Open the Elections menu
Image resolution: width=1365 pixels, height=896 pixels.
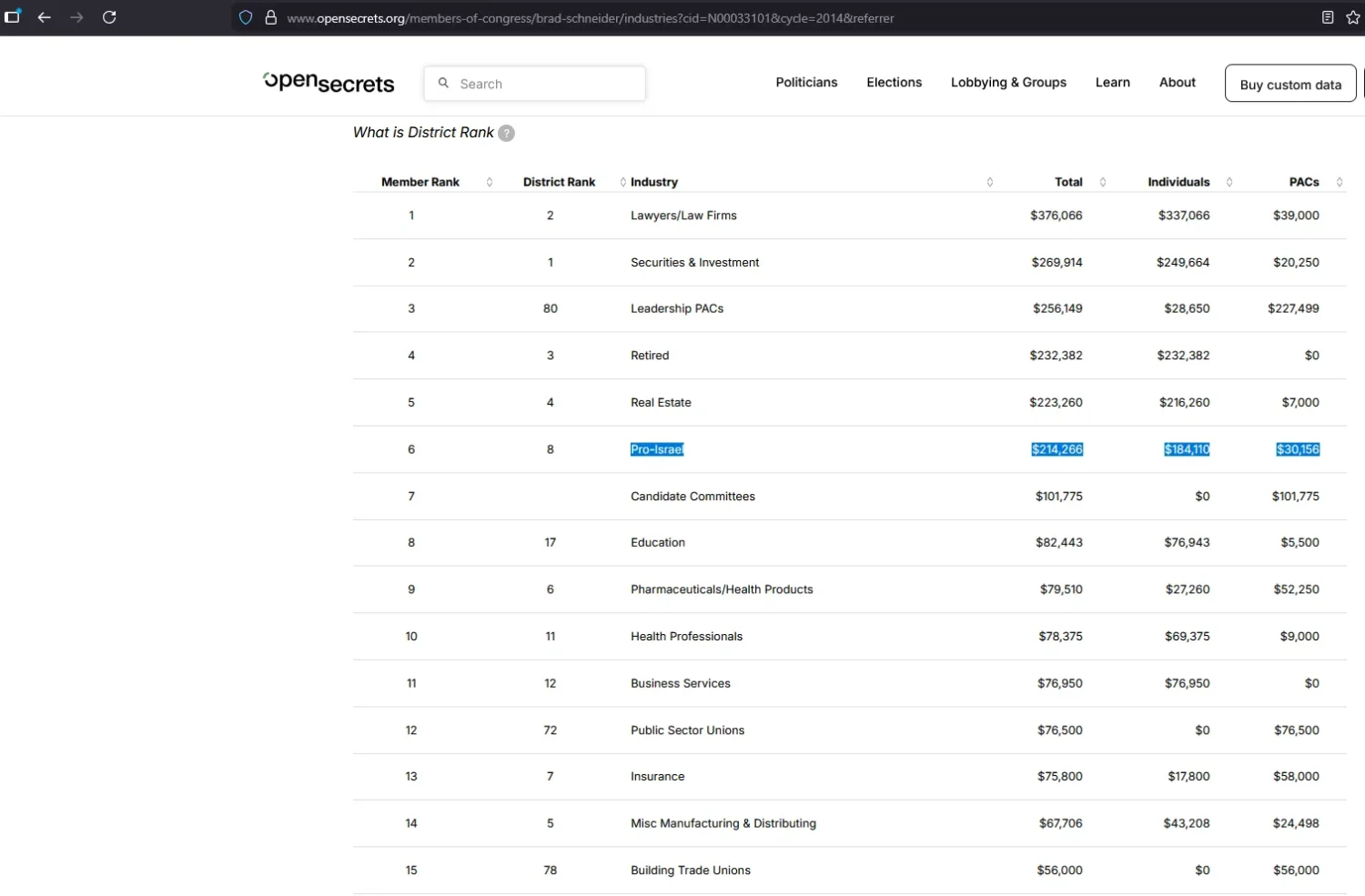pos(894,82)
